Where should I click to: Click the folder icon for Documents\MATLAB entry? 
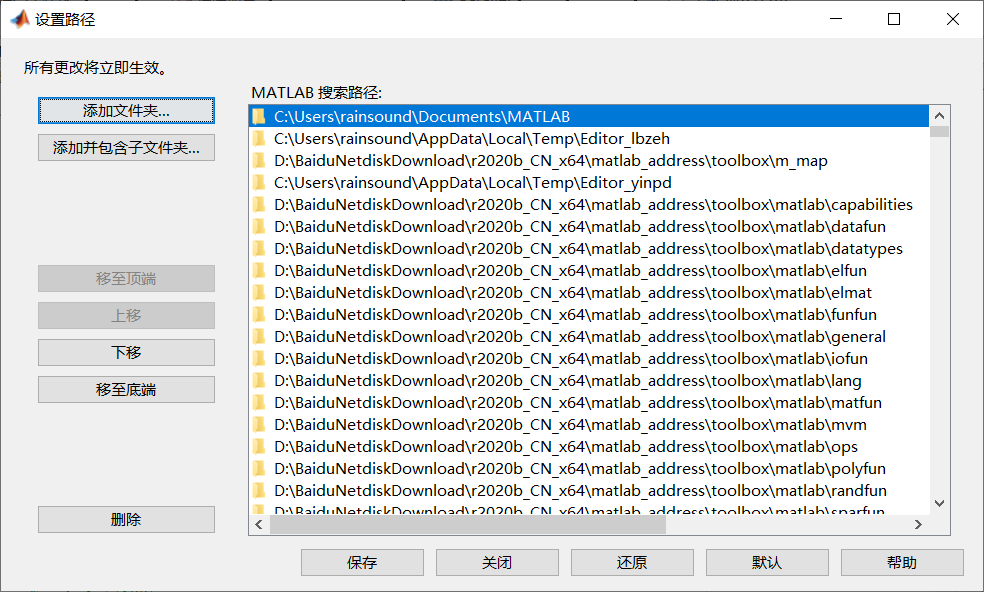tap(257, 117)
